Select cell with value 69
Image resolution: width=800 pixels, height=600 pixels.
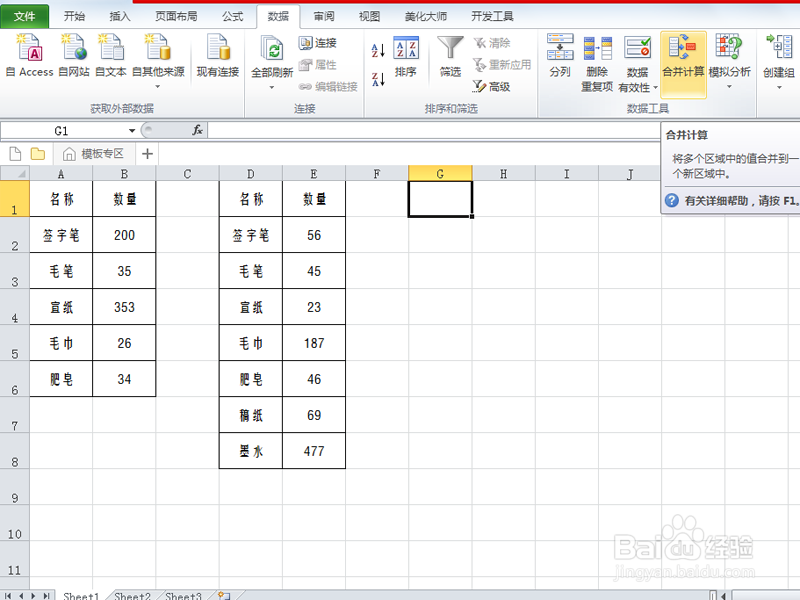314,415
